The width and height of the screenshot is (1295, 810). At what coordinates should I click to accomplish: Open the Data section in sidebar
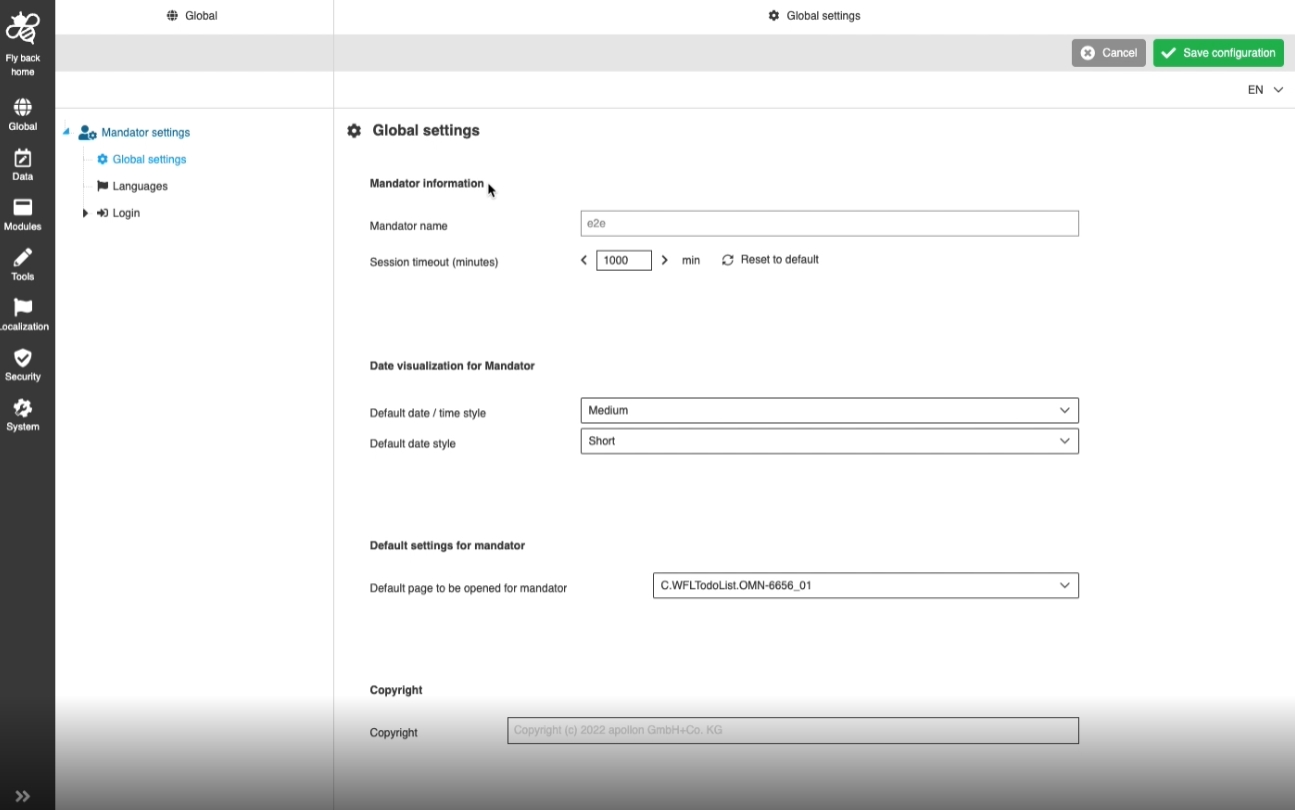point(22,158)
